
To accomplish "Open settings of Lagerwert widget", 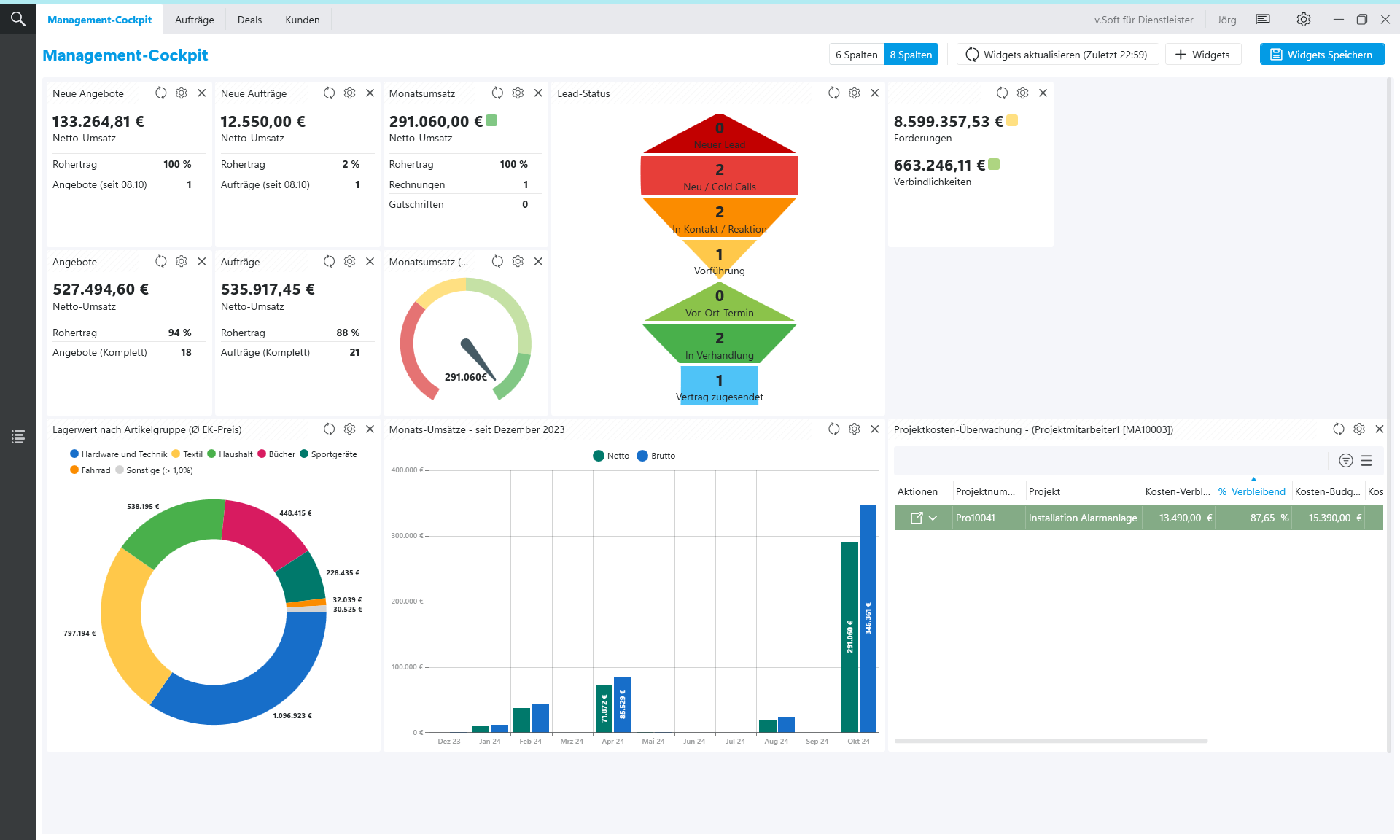I will click(350, 429).
